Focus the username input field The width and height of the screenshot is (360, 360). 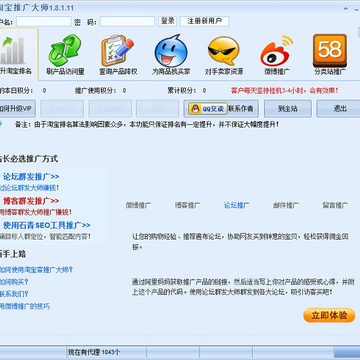44,22
